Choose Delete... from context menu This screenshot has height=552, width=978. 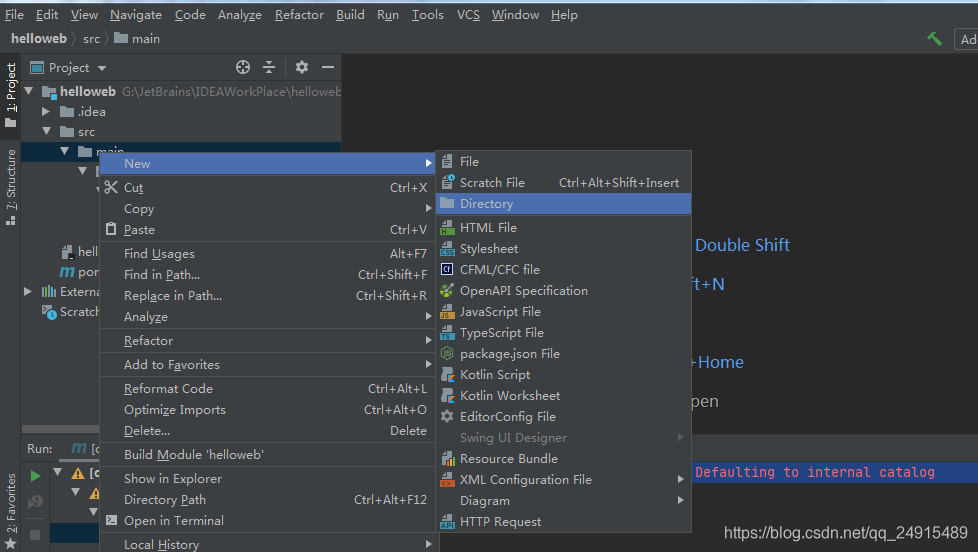coord(269,430)
